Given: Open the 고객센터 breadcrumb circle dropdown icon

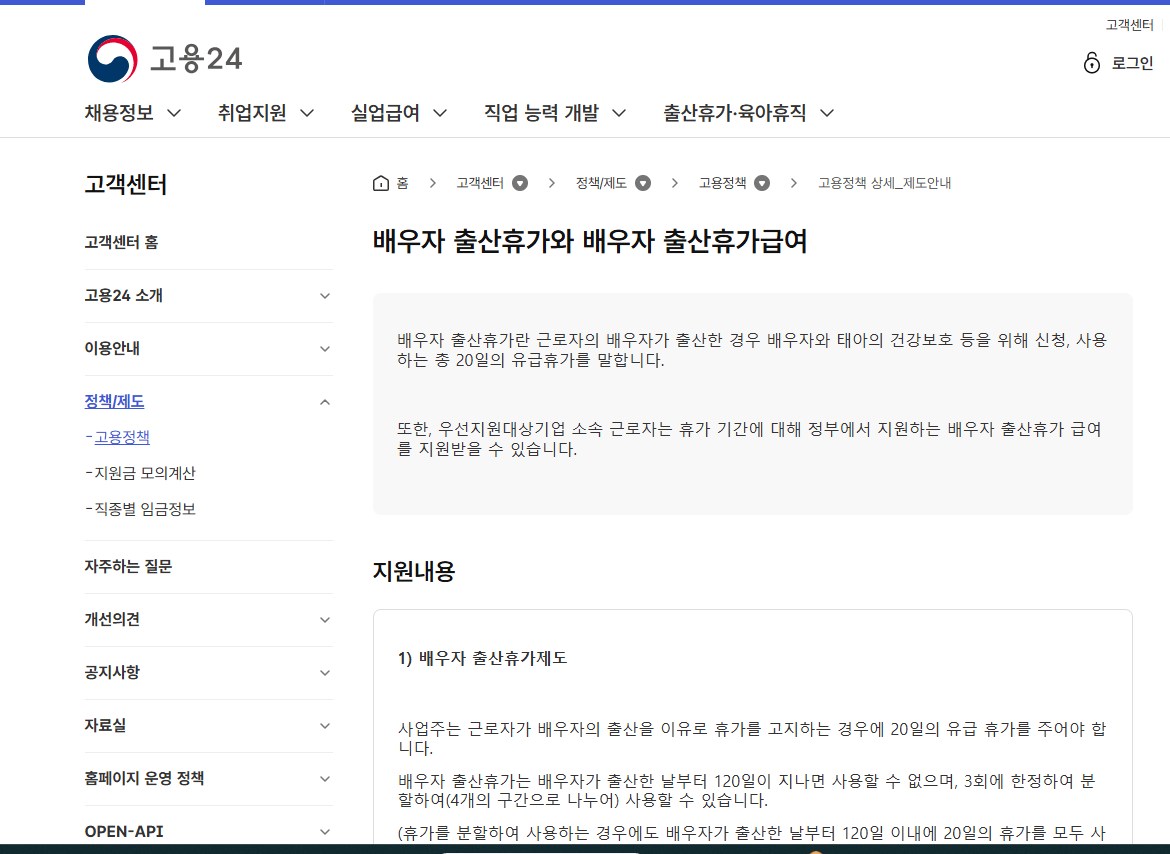Looking at the screenshot, I should pos(520,183).
